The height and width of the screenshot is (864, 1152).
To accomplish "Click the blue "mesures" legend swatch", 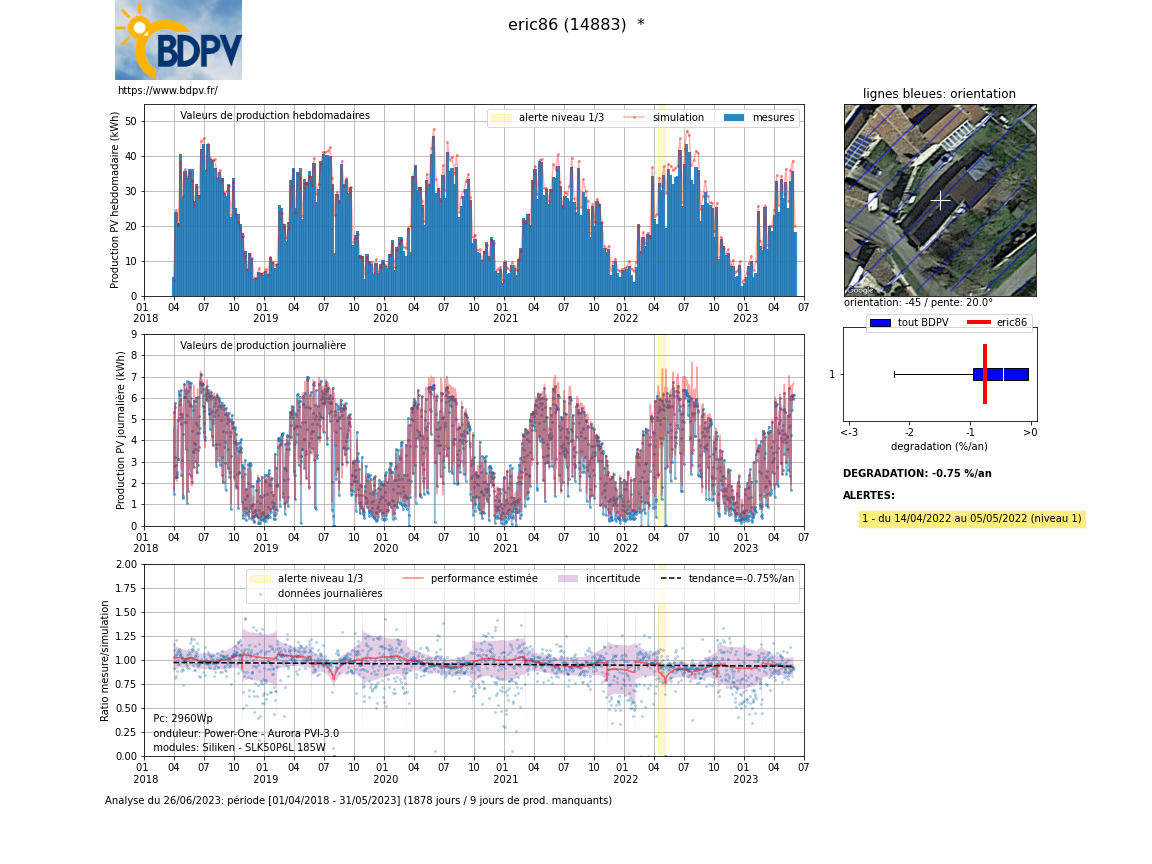I will pyautogui.click(x=734, y=118).
